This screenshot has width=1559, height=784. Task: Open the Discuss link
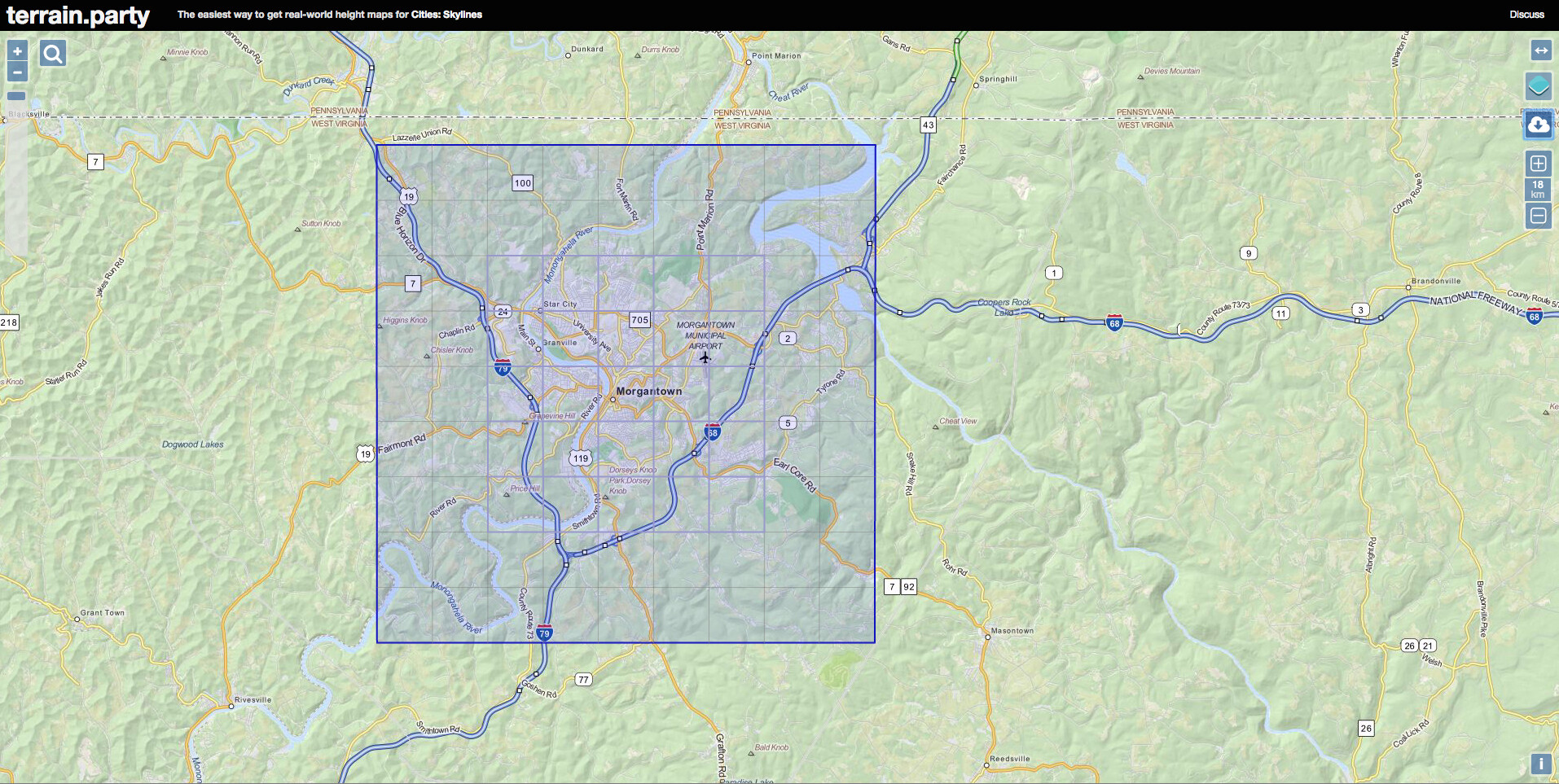click(1526, 15)
